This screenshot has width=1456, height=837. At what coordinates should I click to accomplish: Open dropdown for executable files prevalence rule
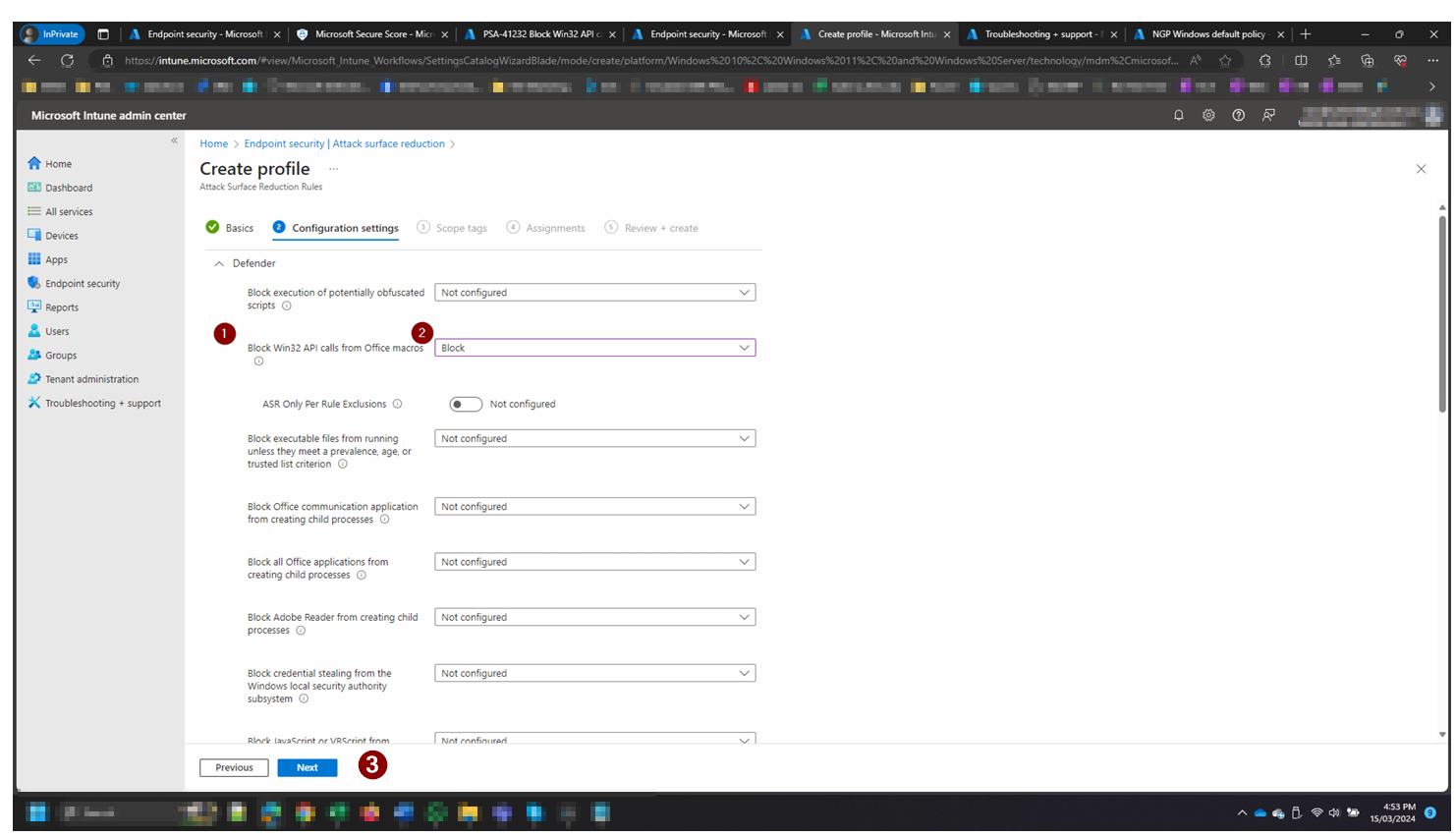595,438
